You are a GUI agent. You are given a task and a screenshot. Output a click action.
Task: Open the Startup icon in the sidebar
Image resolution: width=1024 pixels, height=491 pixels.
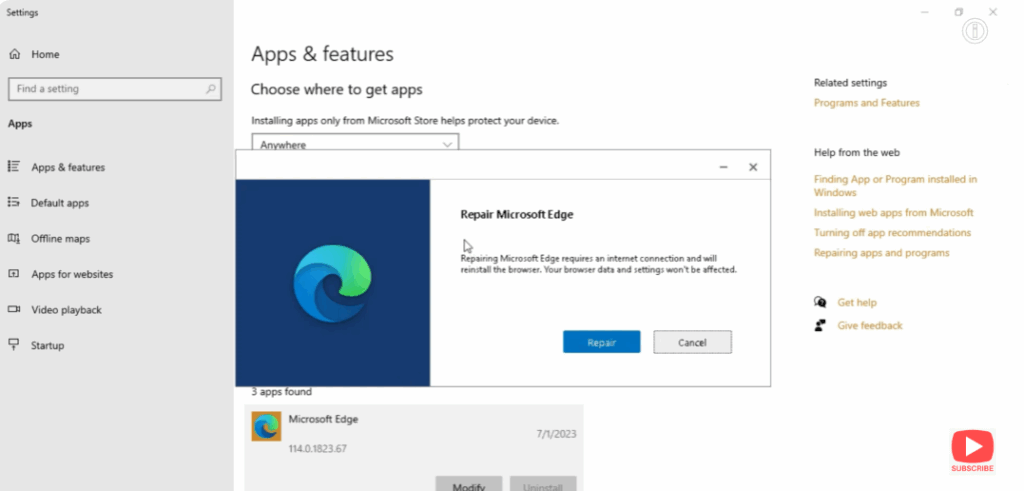[x=14, y=345]
